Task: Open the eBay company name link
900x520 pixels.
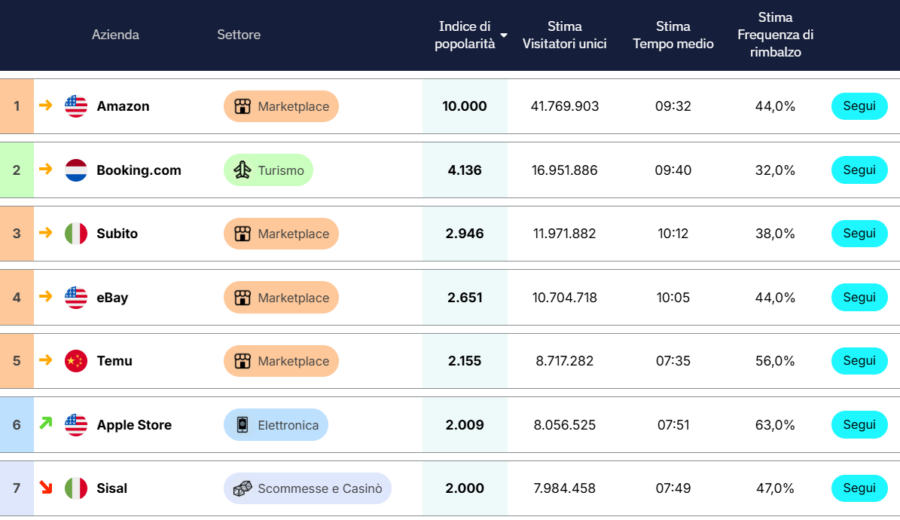Action: [112, 298]
